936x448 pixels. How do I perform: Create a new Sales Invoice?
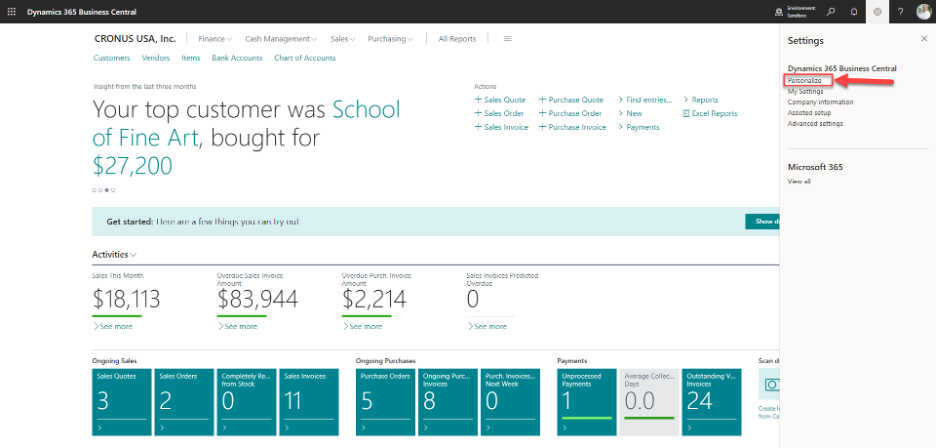tap(501, 127)
